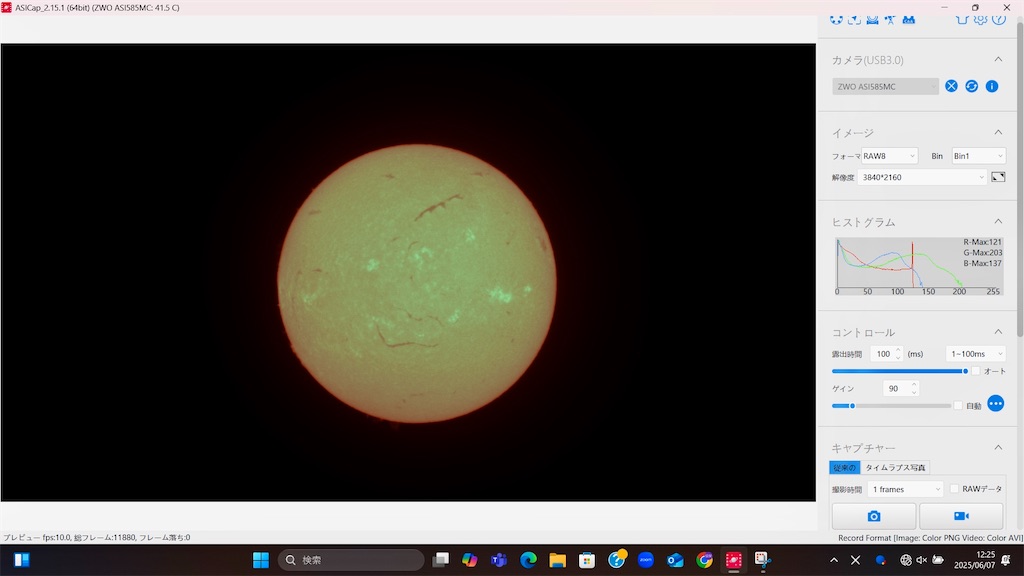Click the B-Max:137 histogram value
Image resolution: width=1024 pixels, height=576 pixels.
982,263
